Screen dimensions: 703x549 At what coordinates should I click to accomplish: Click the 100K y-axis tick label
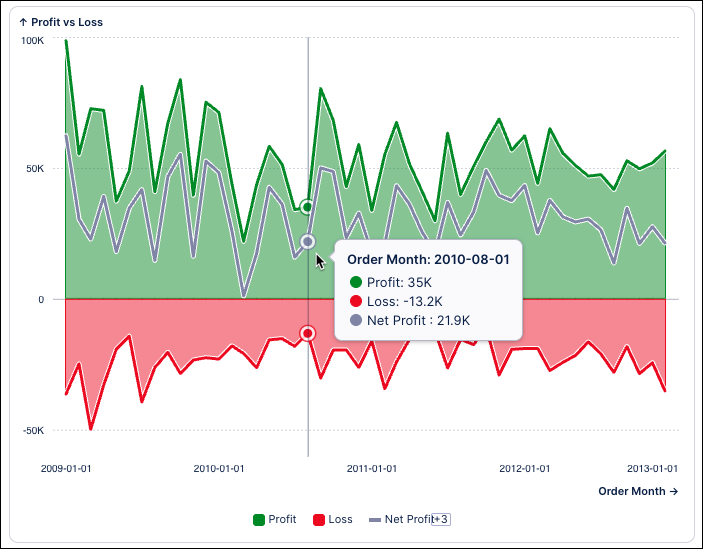(33, 41)
